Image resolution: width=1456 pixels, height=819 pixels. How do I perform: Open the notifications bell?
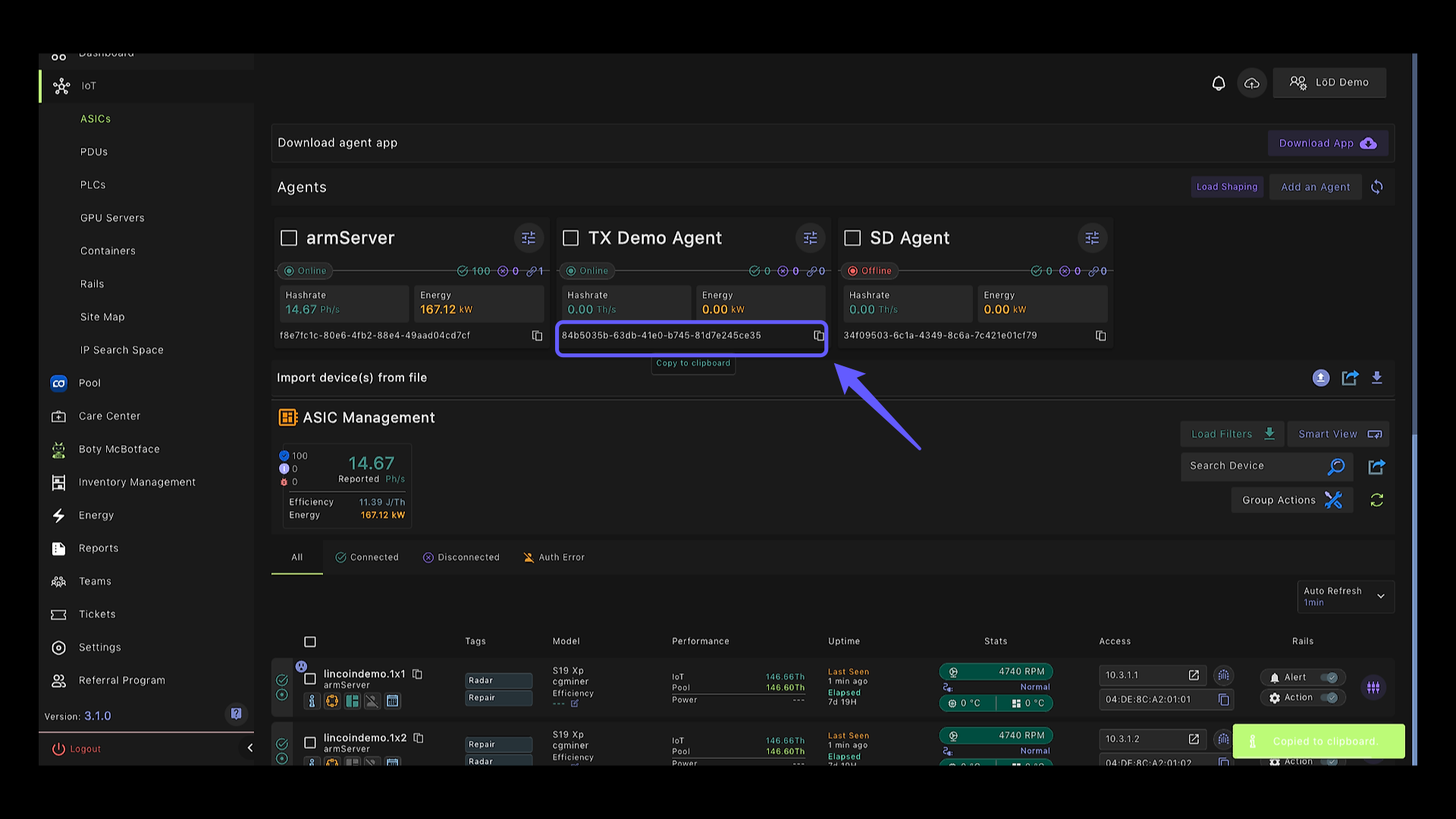[1218, 83]
